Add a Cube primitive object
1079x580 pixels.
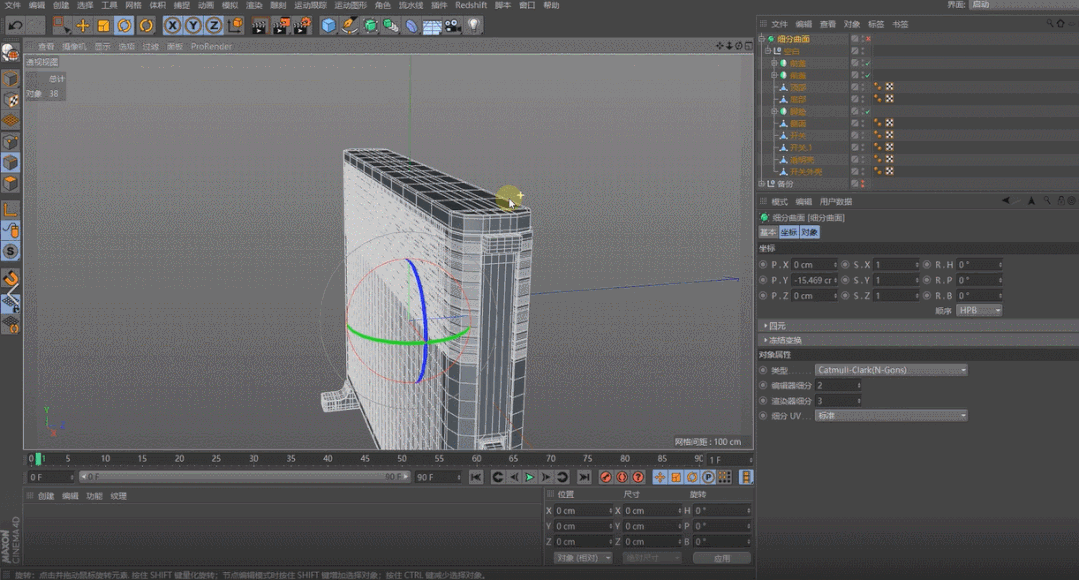coord(328,25)
